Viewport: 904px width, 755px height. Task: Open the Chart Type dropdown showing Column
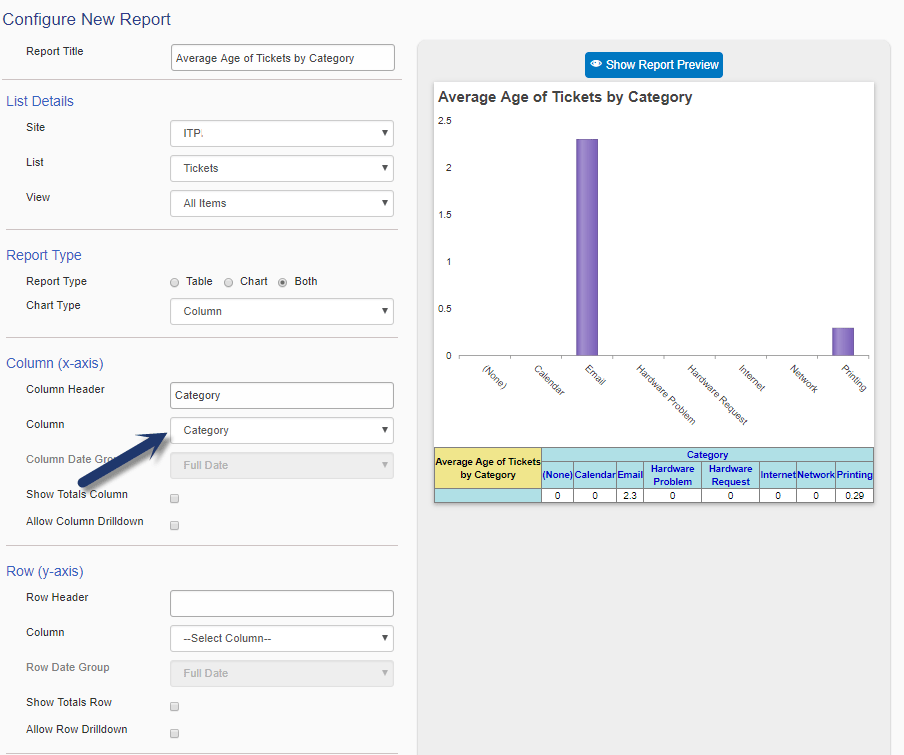282,312
